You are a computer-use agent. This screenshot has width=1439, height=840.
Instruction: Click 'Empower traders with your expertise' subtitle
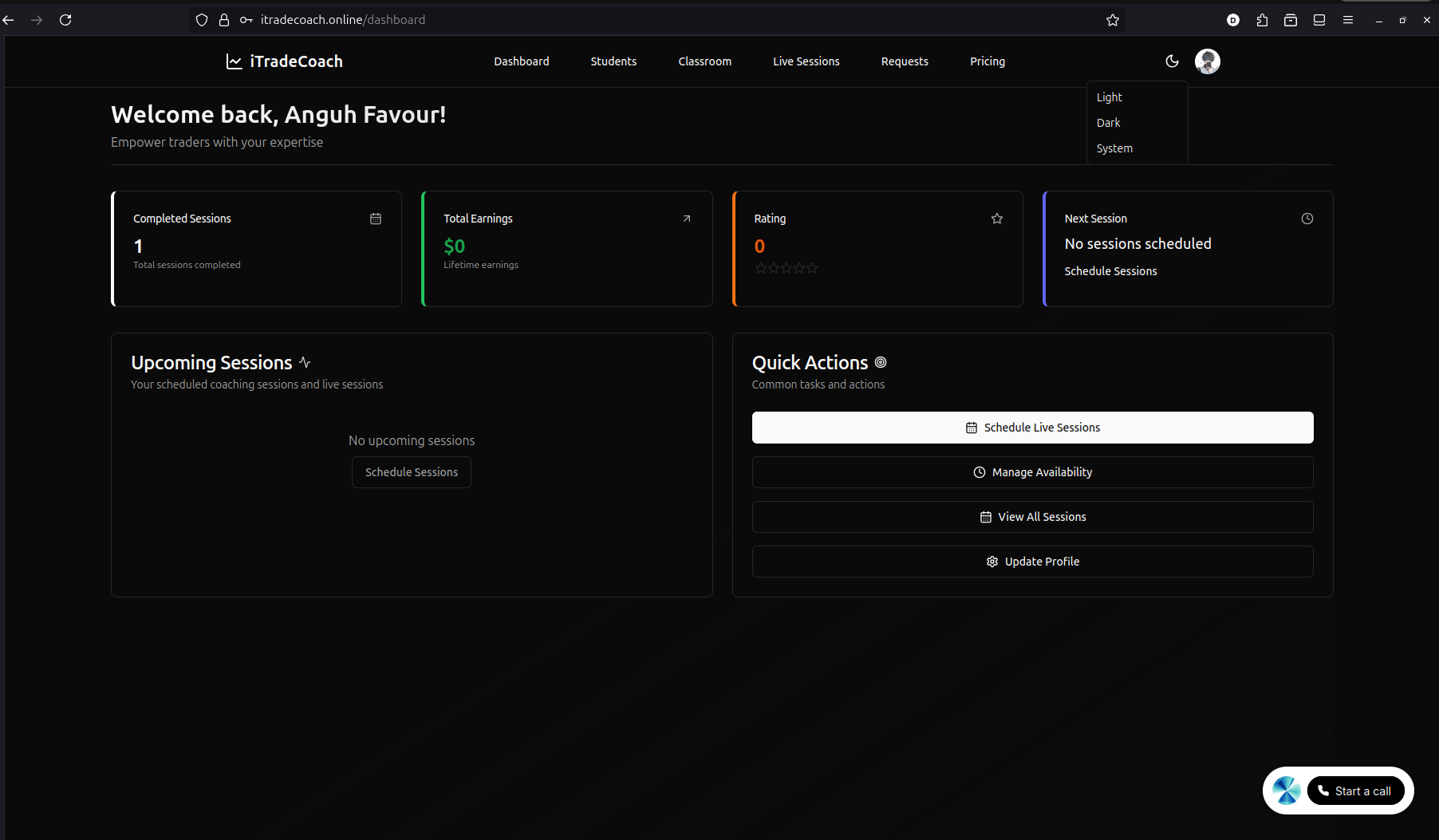(217, 142)
